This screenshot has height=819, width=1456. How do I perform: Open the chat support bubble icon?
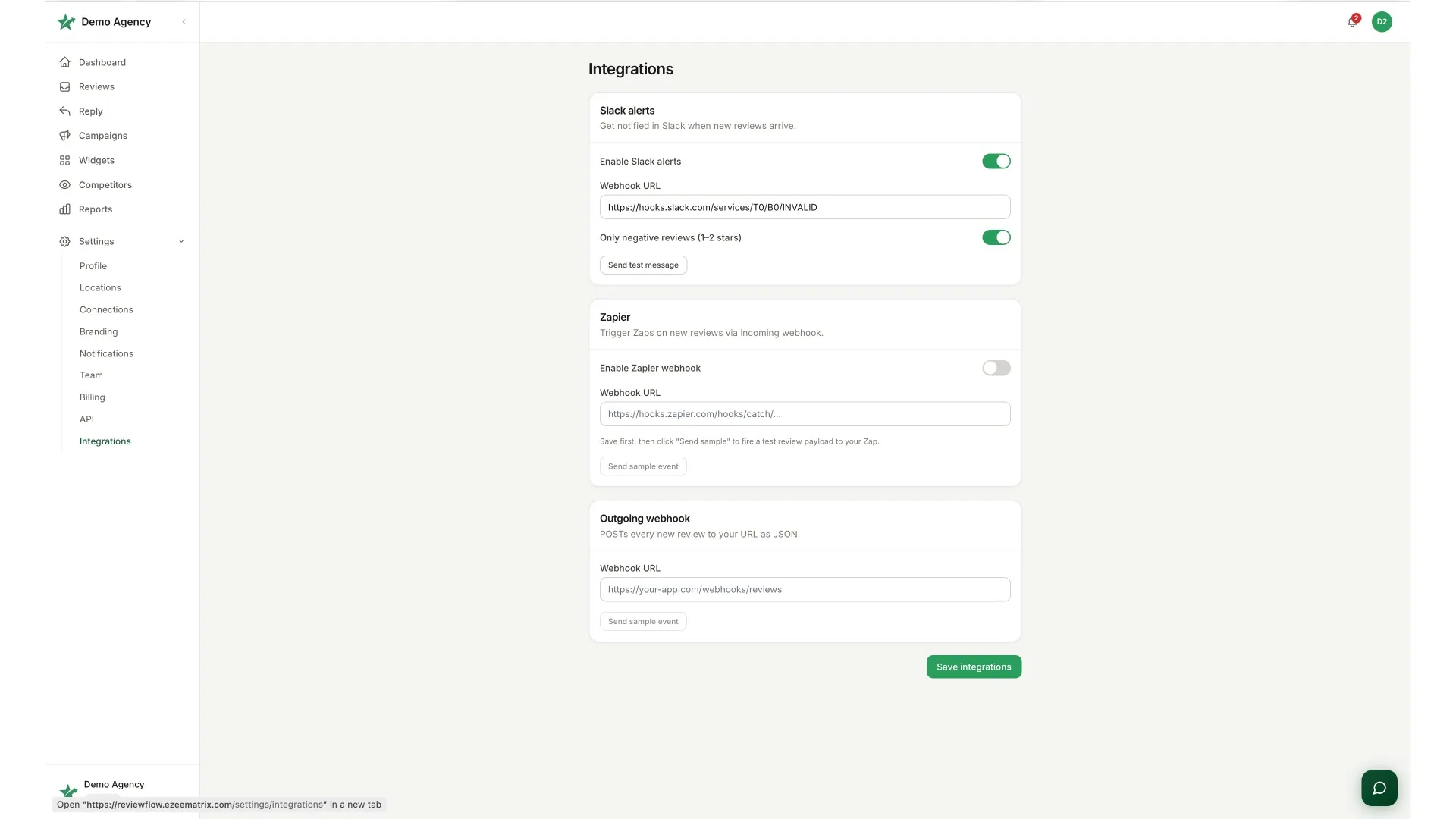point(1379,788)
